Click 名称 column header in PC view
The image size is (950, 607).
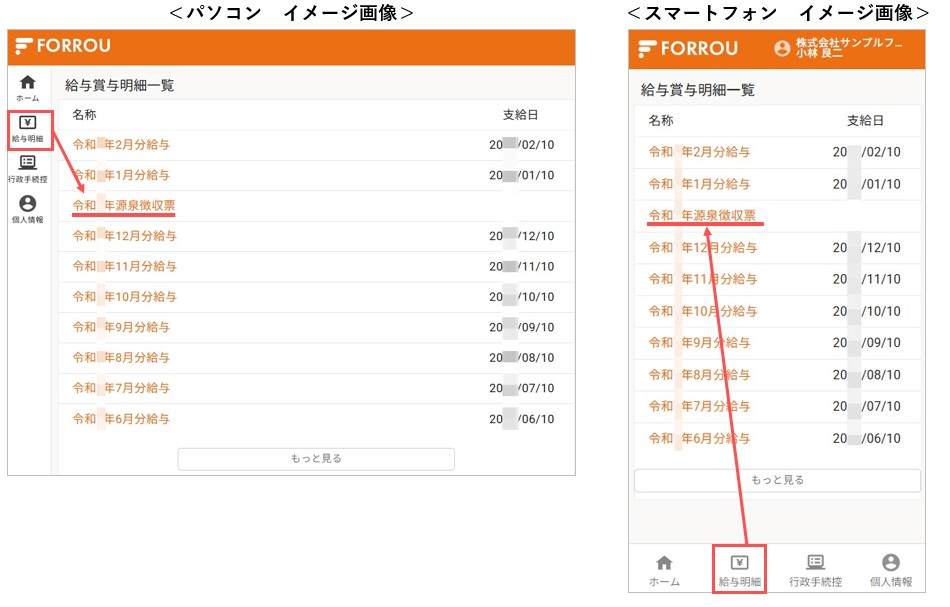(84, 114)
